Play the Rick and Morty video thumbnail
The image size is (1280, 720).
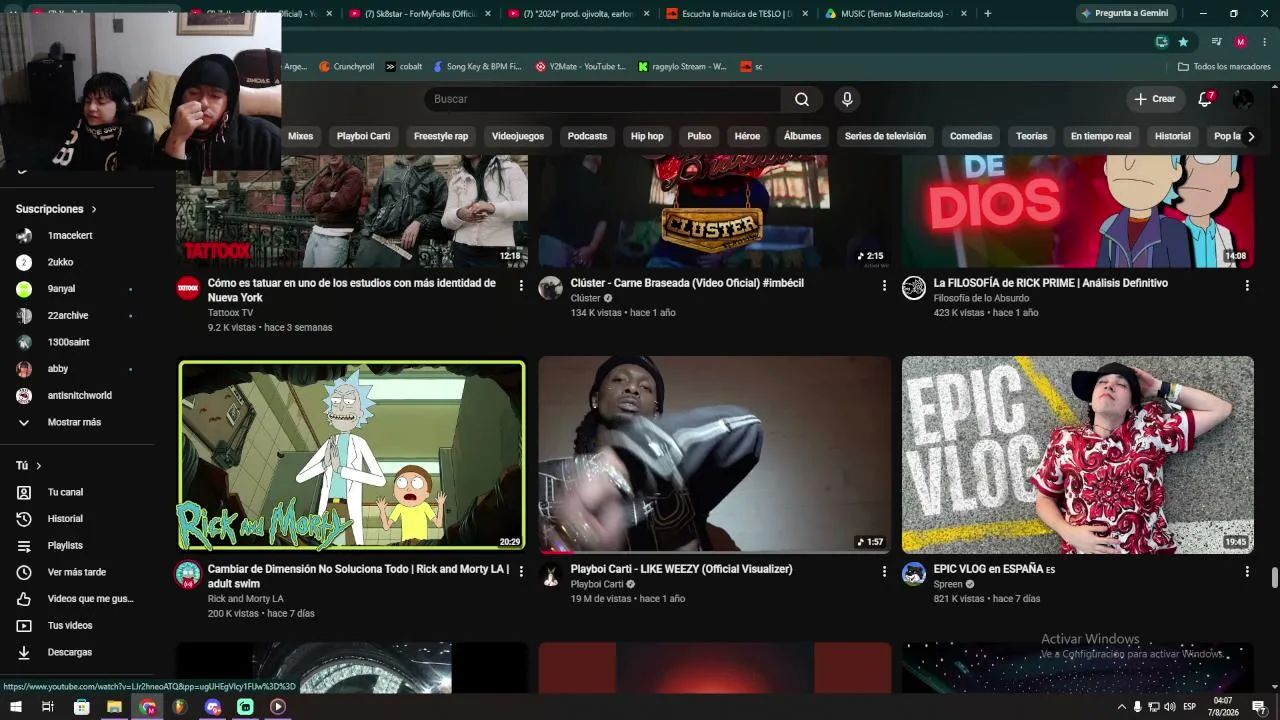(352, 456)
